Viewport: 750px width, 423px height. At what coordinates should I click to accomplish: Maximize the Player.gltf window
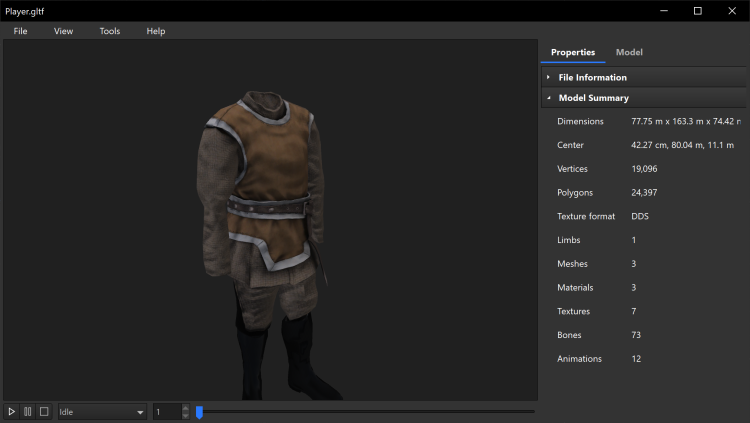(697, 11)
